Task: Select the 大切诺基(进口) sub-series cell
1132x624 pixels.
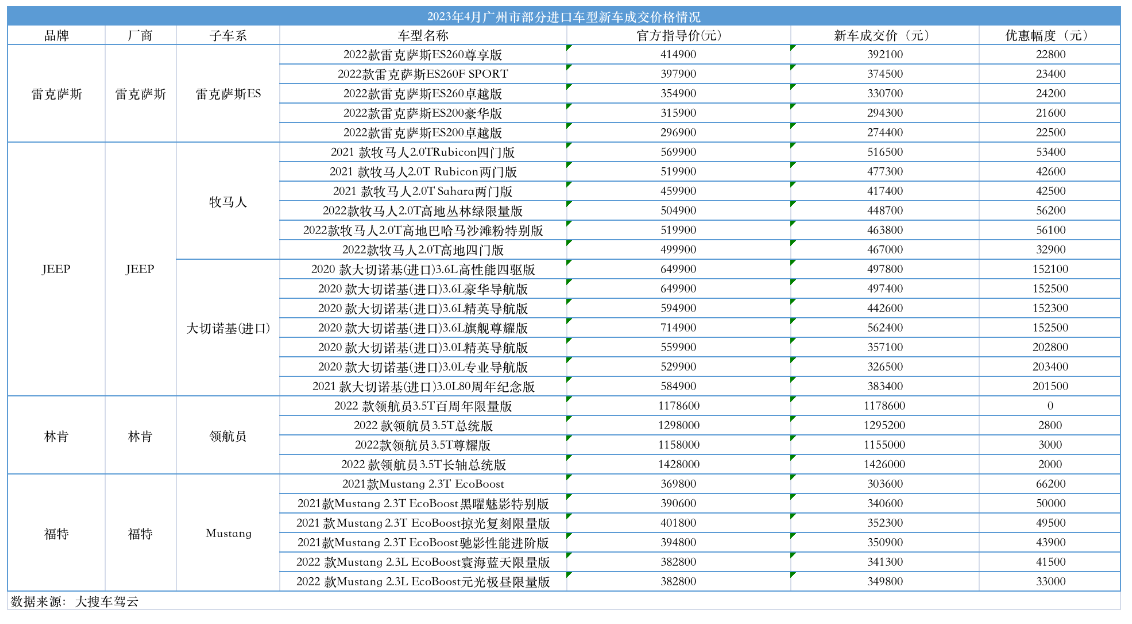Action: 228,328
